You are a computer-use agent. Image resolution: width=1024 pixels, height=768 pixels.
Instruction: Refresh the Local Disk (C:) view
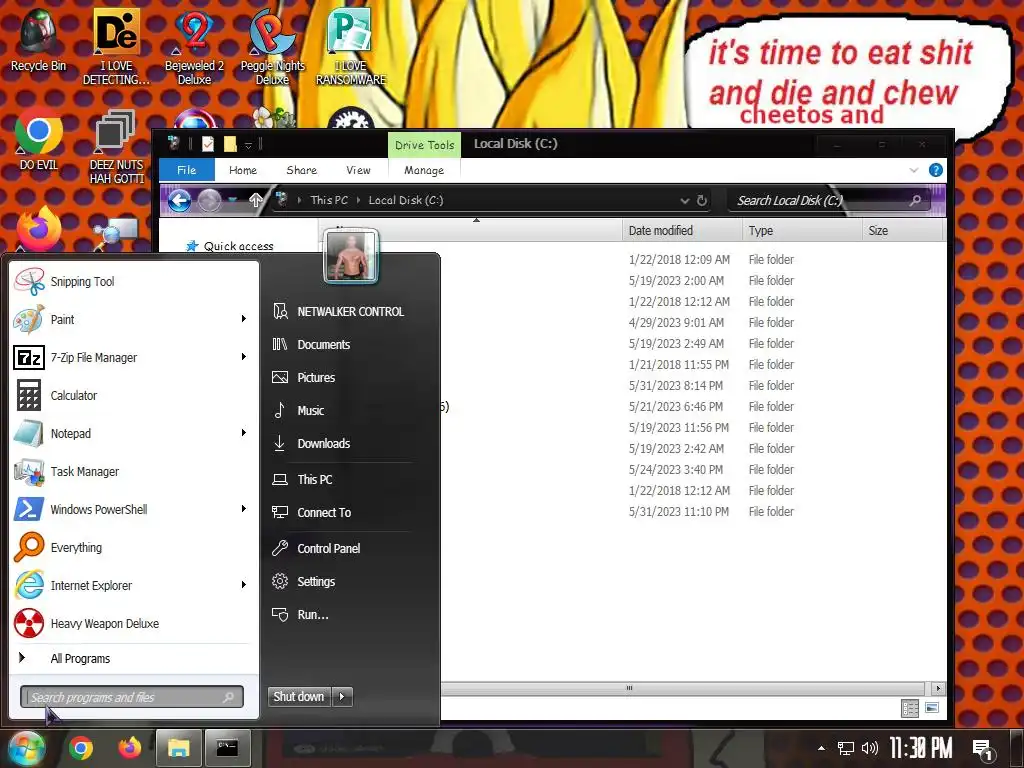(x=701, y=200)
